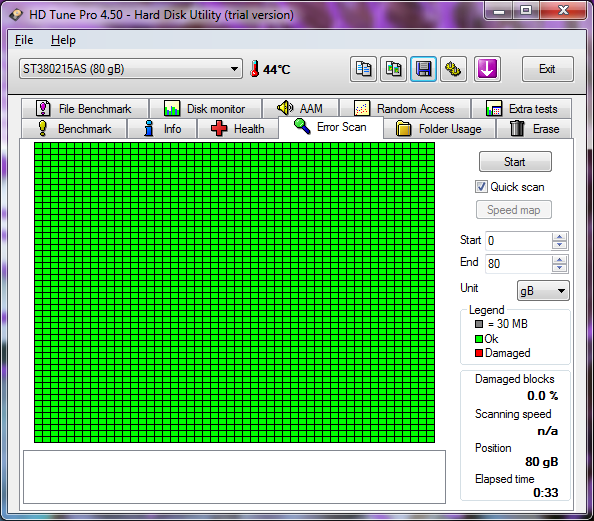Viewport: 594px width, 521px height.
Task: Click the Exit button
Action: (x=547, y=69)
